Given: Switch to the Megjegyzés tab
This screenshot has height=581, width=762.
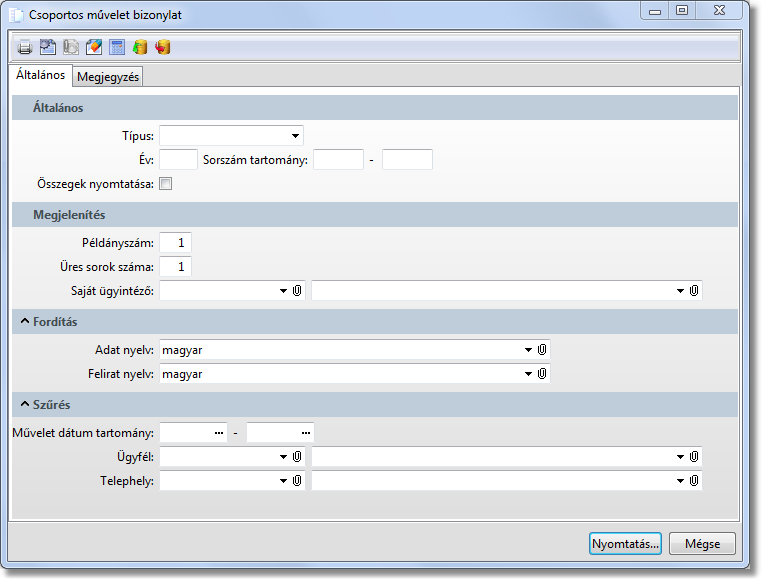Looking at the screenshot, I should [x=108, y=77].
